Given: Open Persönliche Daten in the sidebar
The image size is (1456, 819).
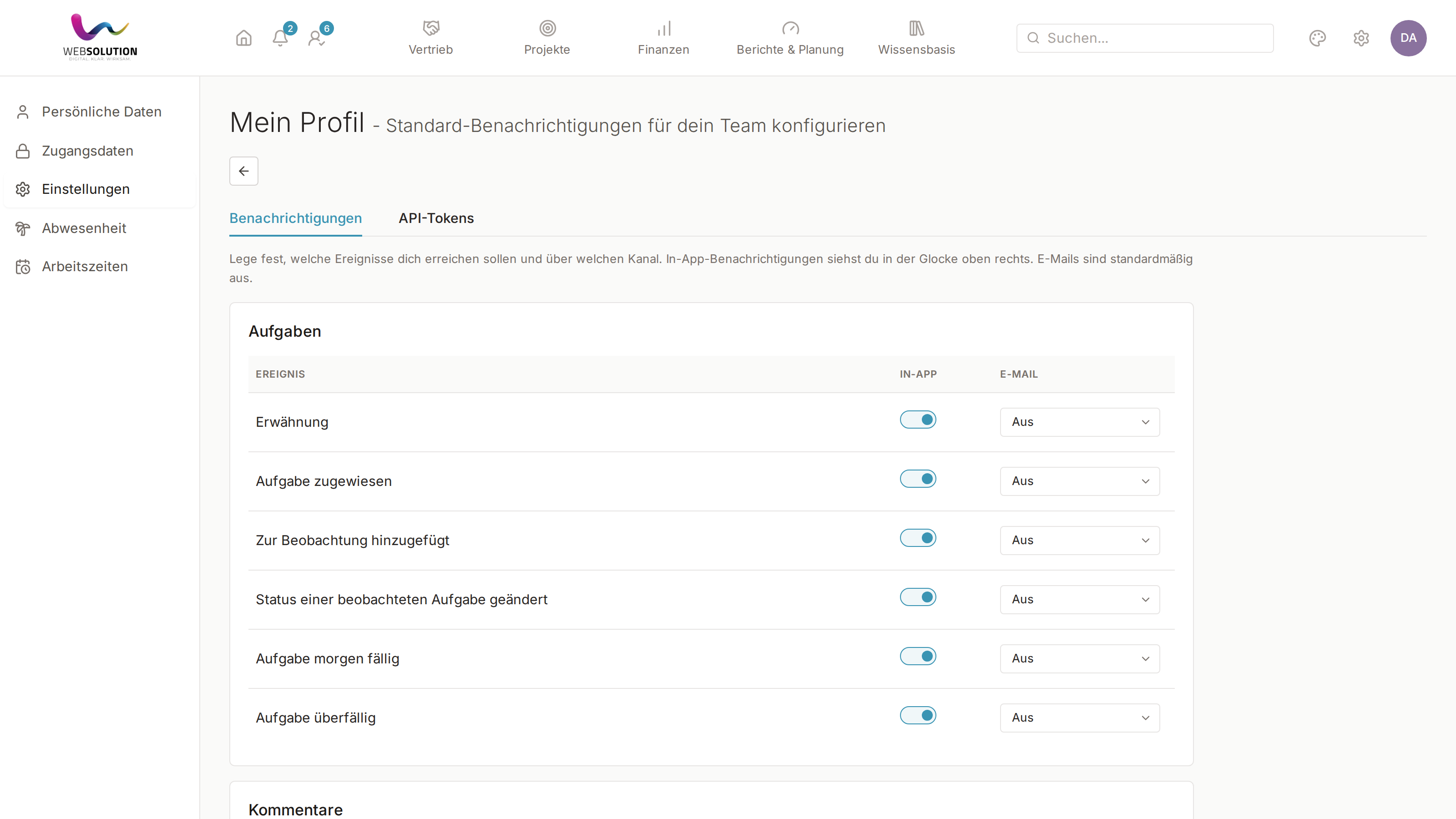Looking at the screenshot, I should [x=100, y=112].
